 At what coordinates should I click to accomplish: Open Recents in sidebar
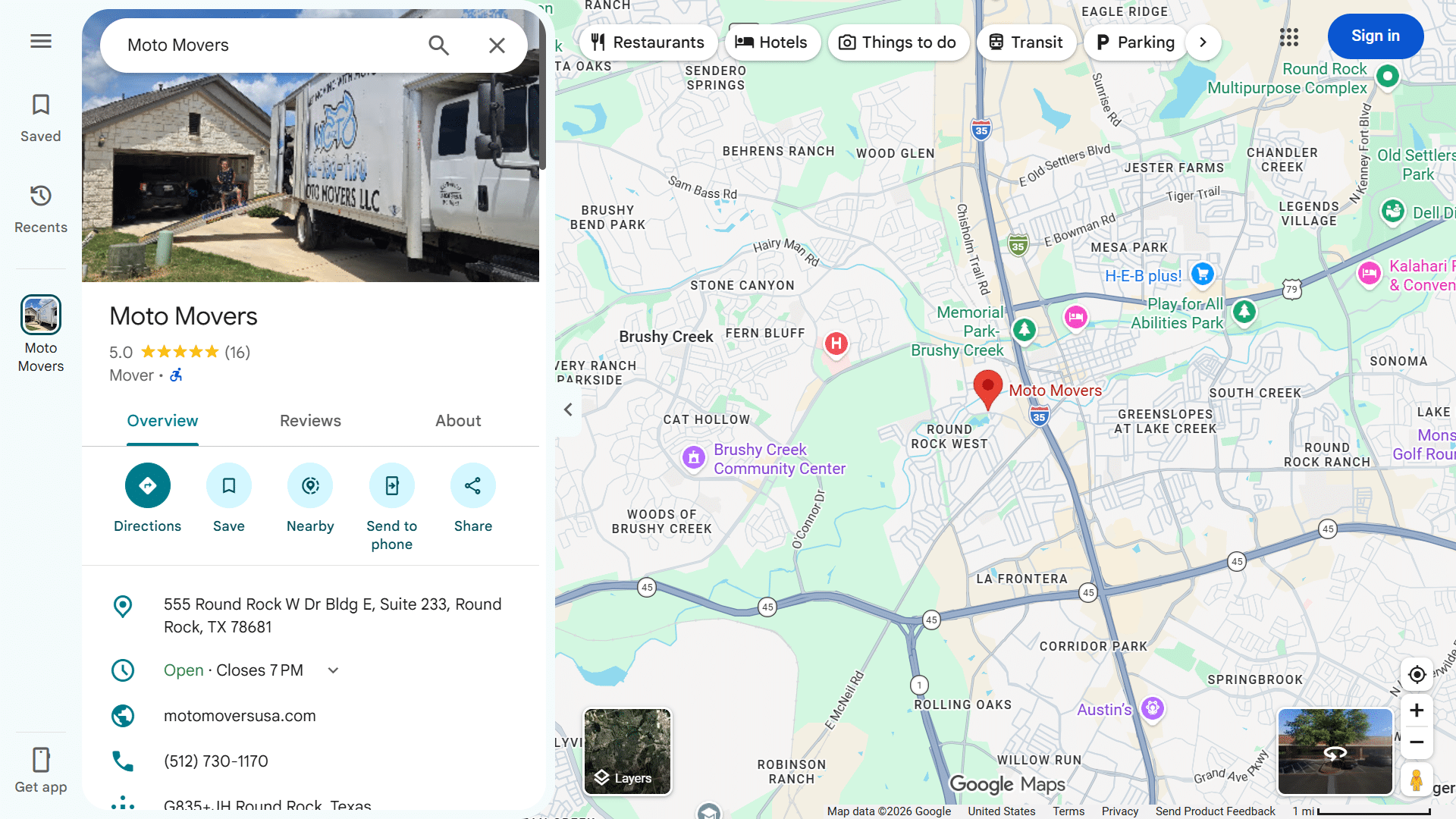41,209
